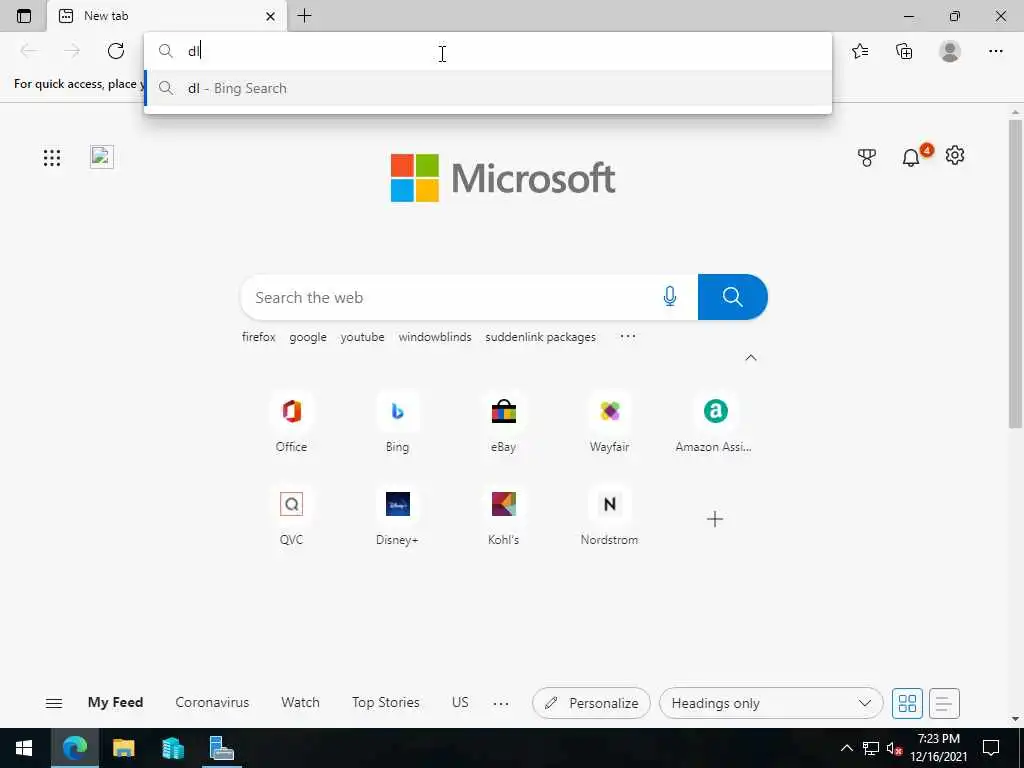1024x768 pixels.
Task: Refresh the page with reload icon
Action: [x=116, y=51]
